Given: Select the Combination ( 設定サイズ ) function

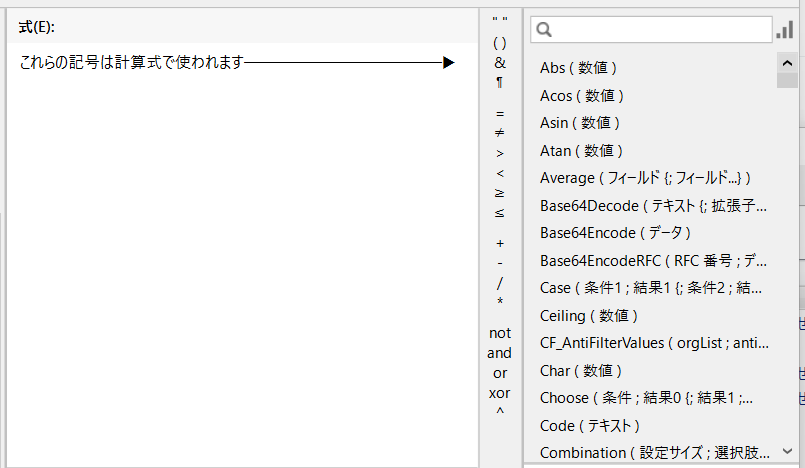Looking at the screenshot, I should click(655, 453).
